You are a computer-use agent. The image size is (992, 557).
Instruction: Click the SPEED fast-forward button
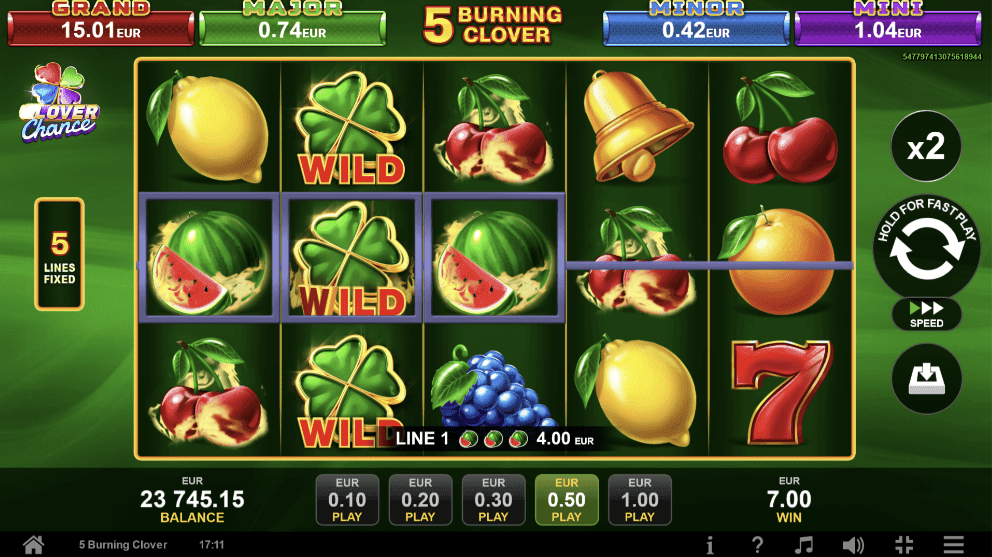point(926,315)
